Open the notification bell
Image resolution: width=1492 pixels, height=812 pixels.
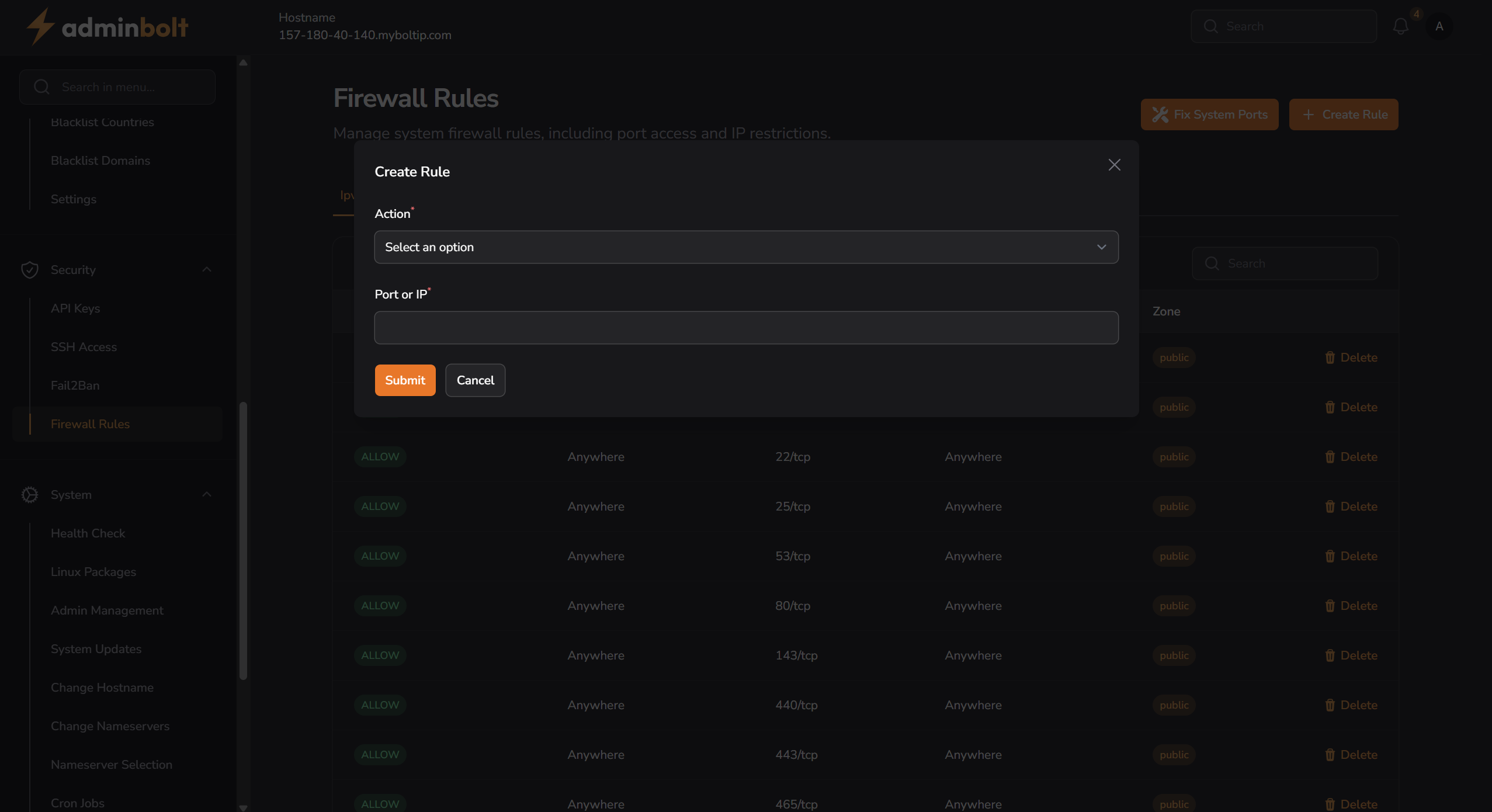[x=1400, y=26]
